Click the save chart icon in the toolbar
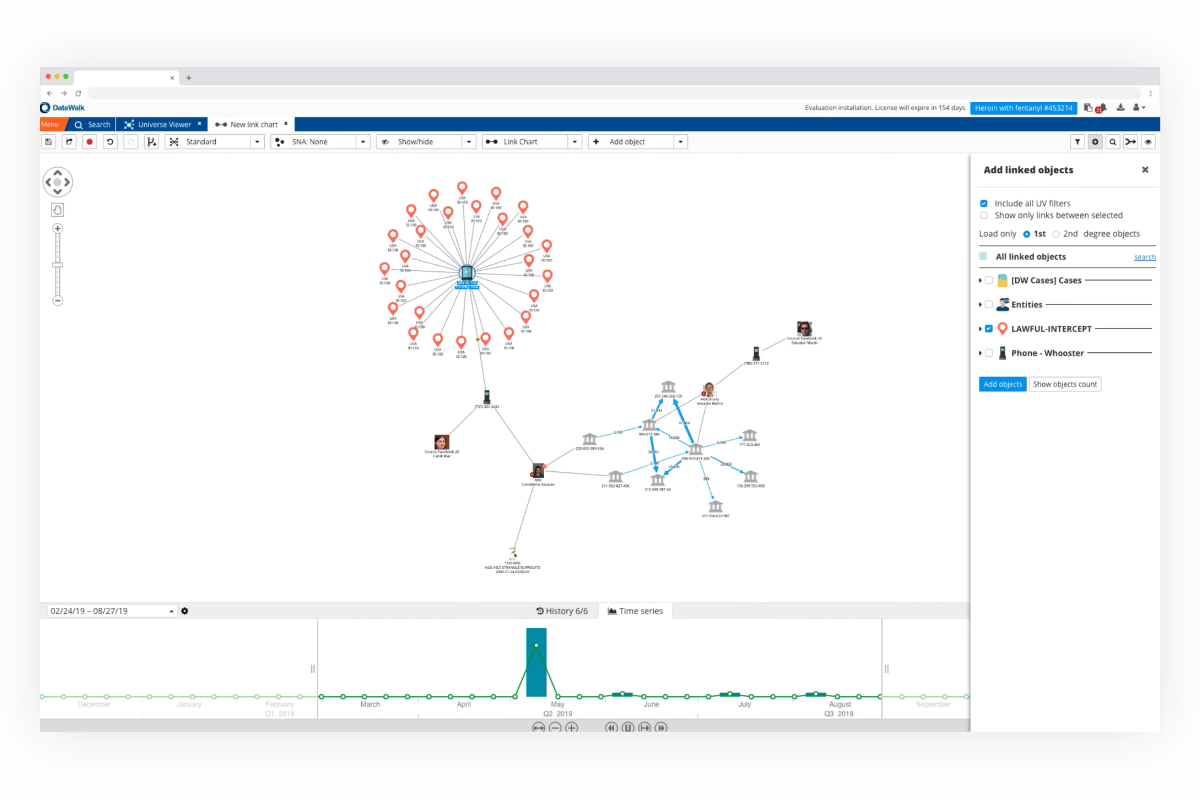1200x800 pixels. click(x=49, y=142)
